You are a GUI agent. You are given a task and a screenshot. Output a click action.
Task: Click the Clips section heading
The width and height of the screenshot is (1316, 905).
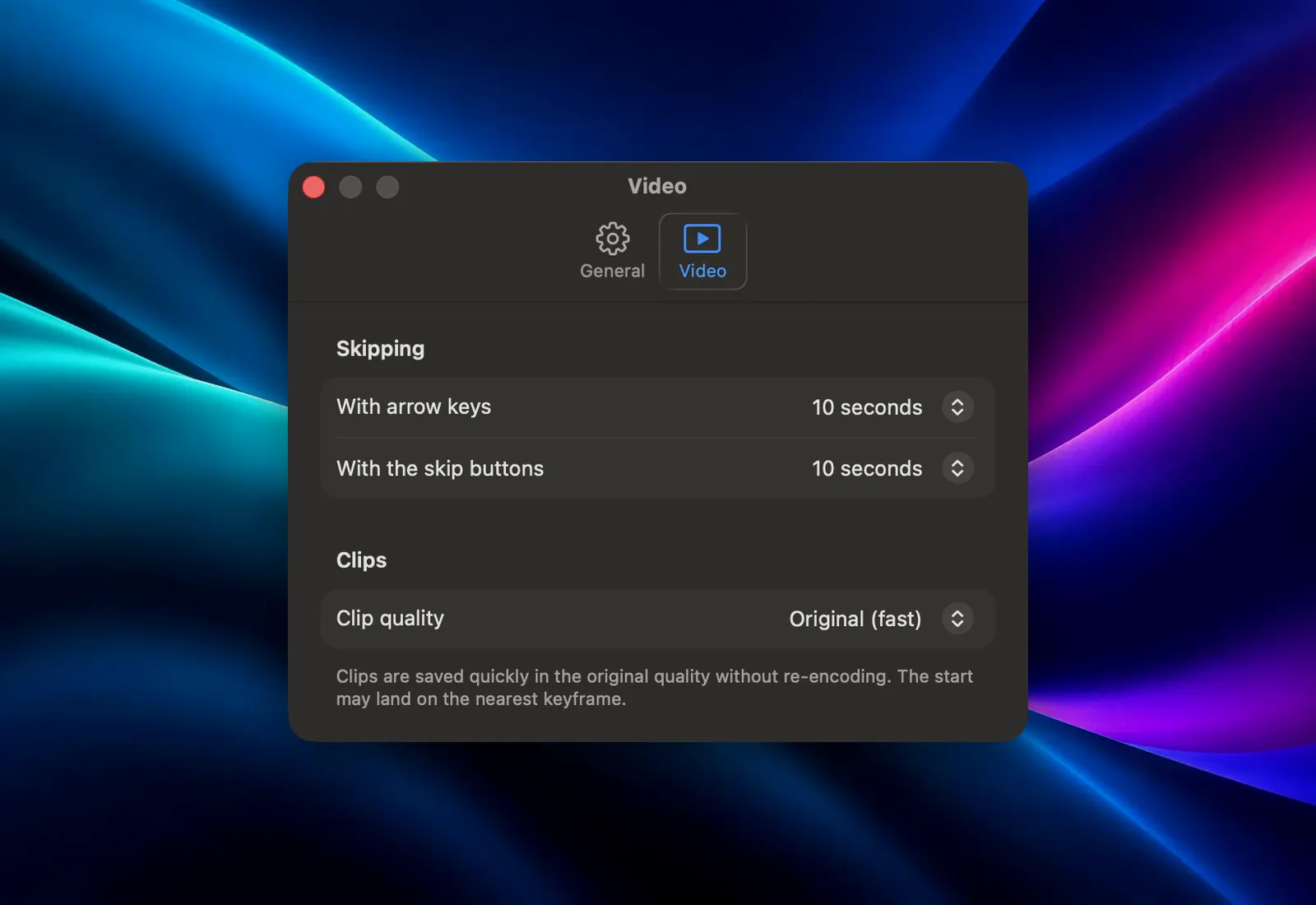tap(361, 560)
